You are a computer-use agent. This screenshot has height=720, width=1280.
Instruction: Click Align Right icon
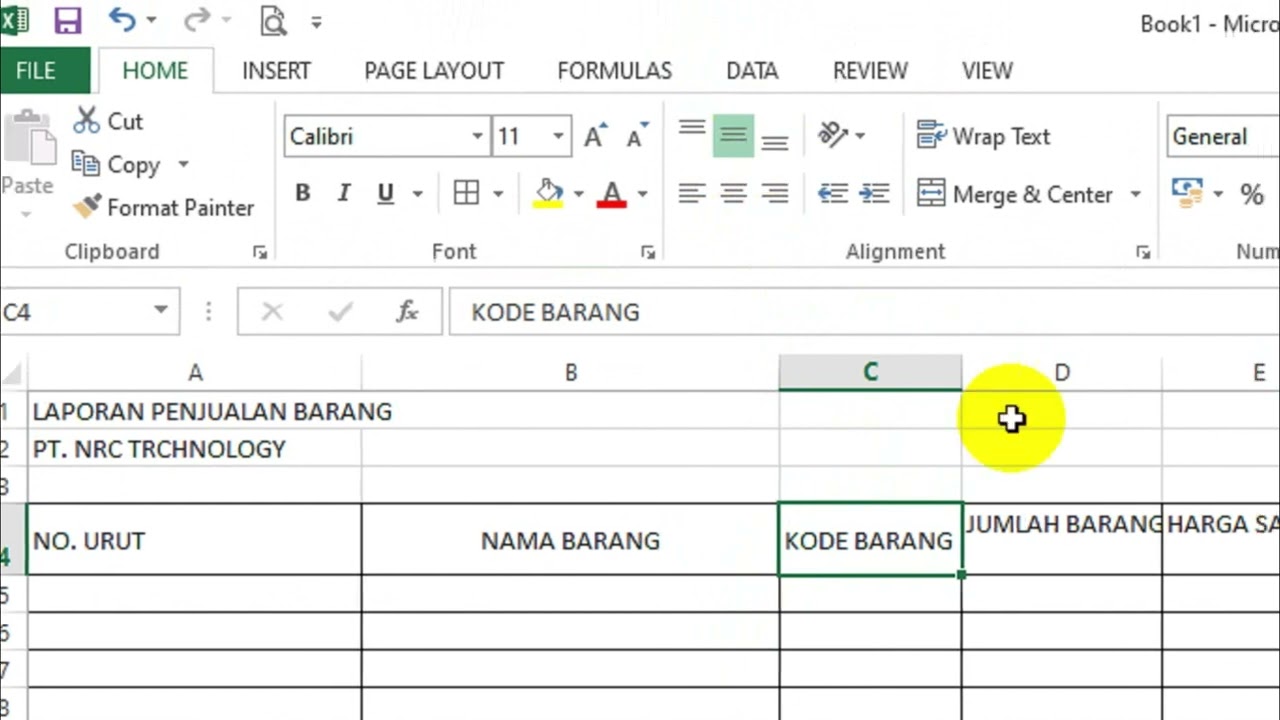(775, 194)
